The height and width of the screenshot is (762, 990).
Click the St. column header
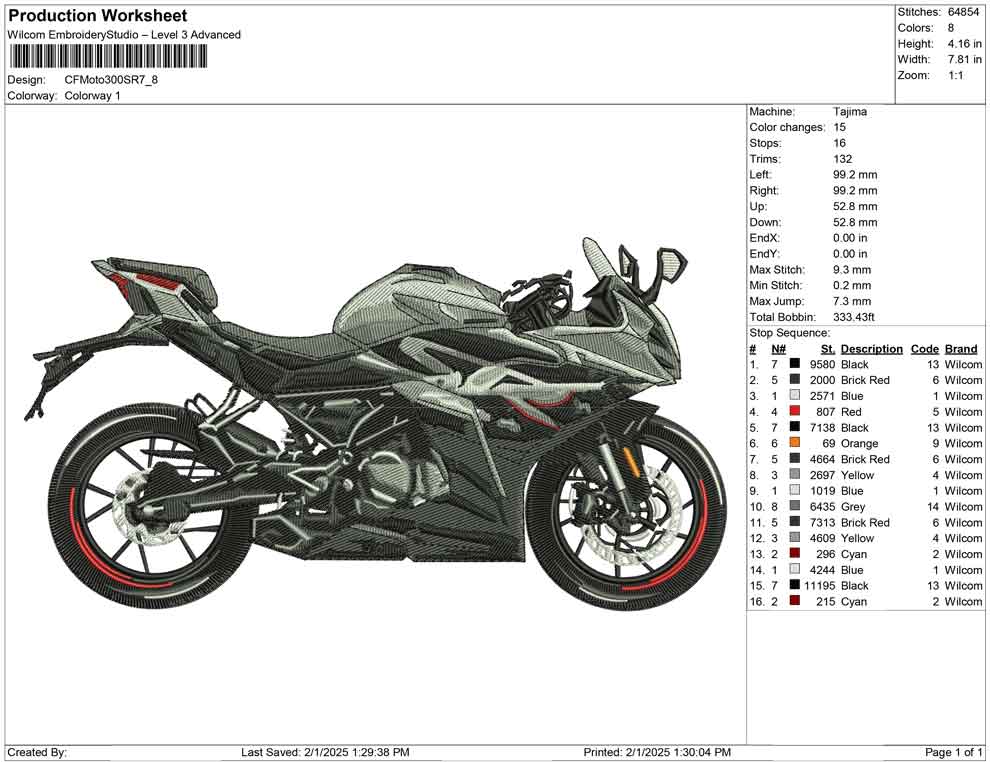pos(825,348)
